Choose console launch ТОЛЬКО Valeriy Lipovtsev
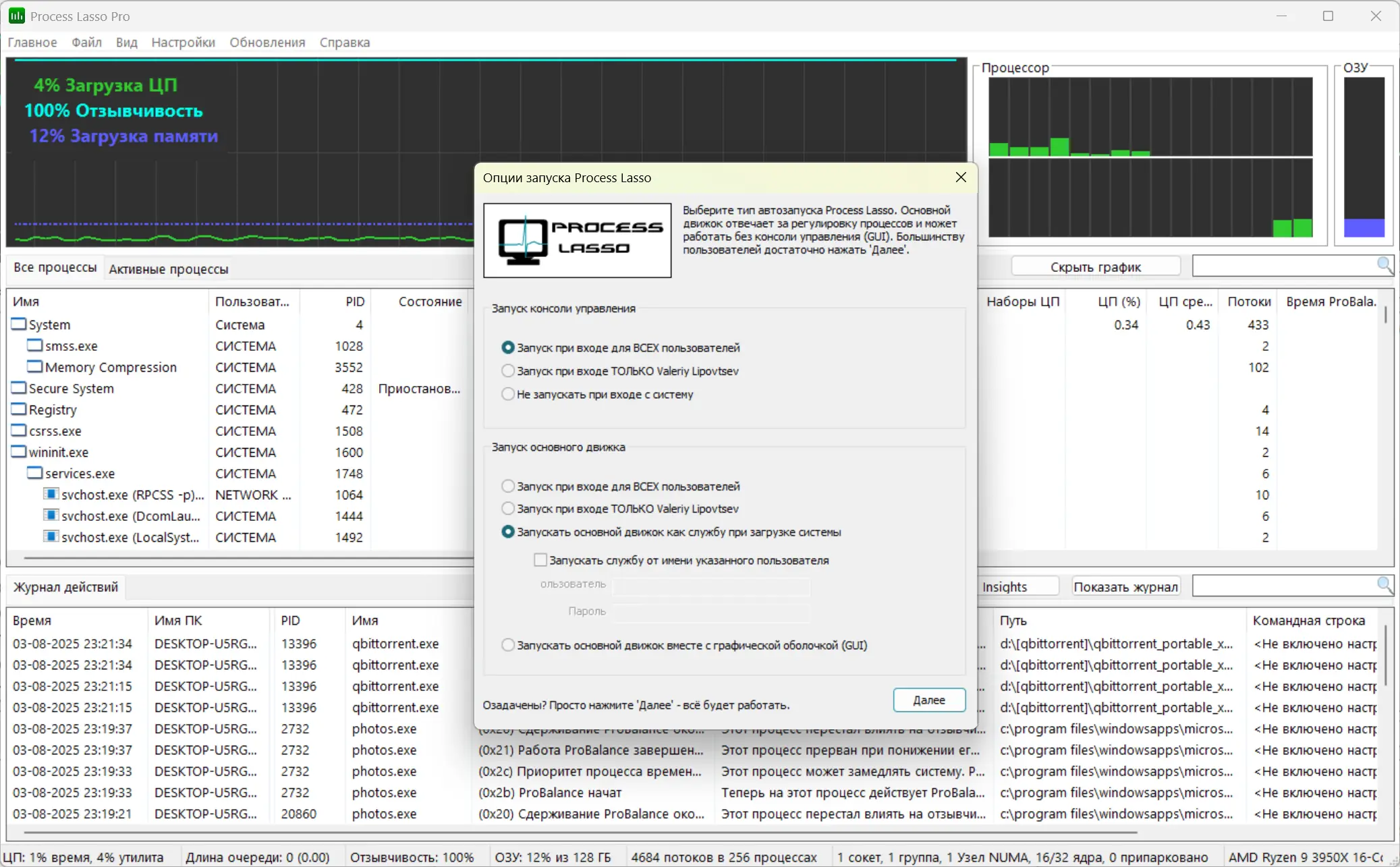 pos(508,371)
